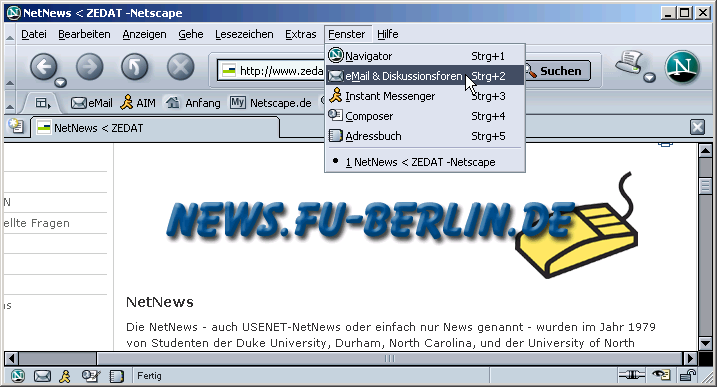Print the page with the printer icon
The image size is (717, 387).
coord(630,63)
